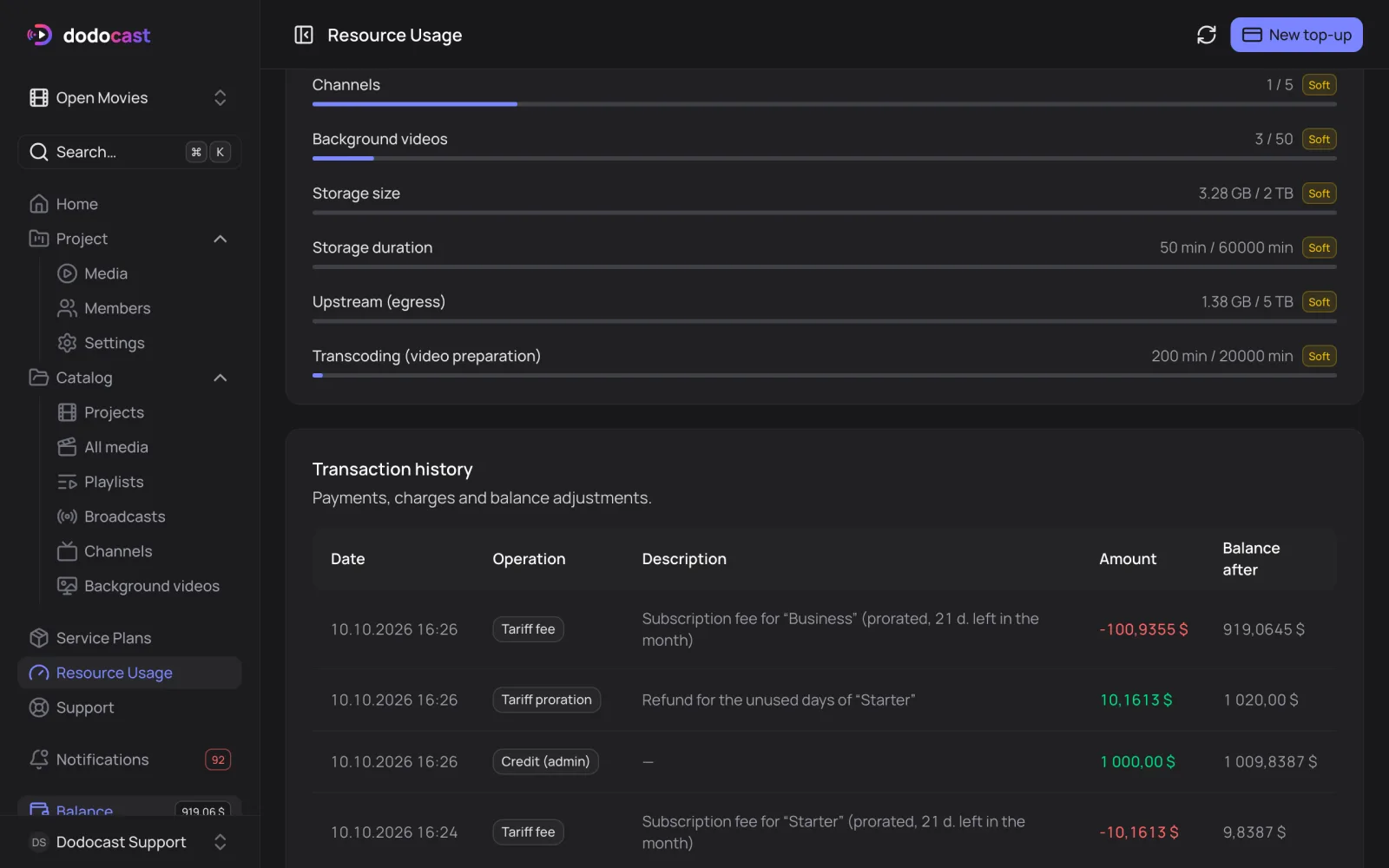Click amount 1 000,00 $

[1137, 761]
